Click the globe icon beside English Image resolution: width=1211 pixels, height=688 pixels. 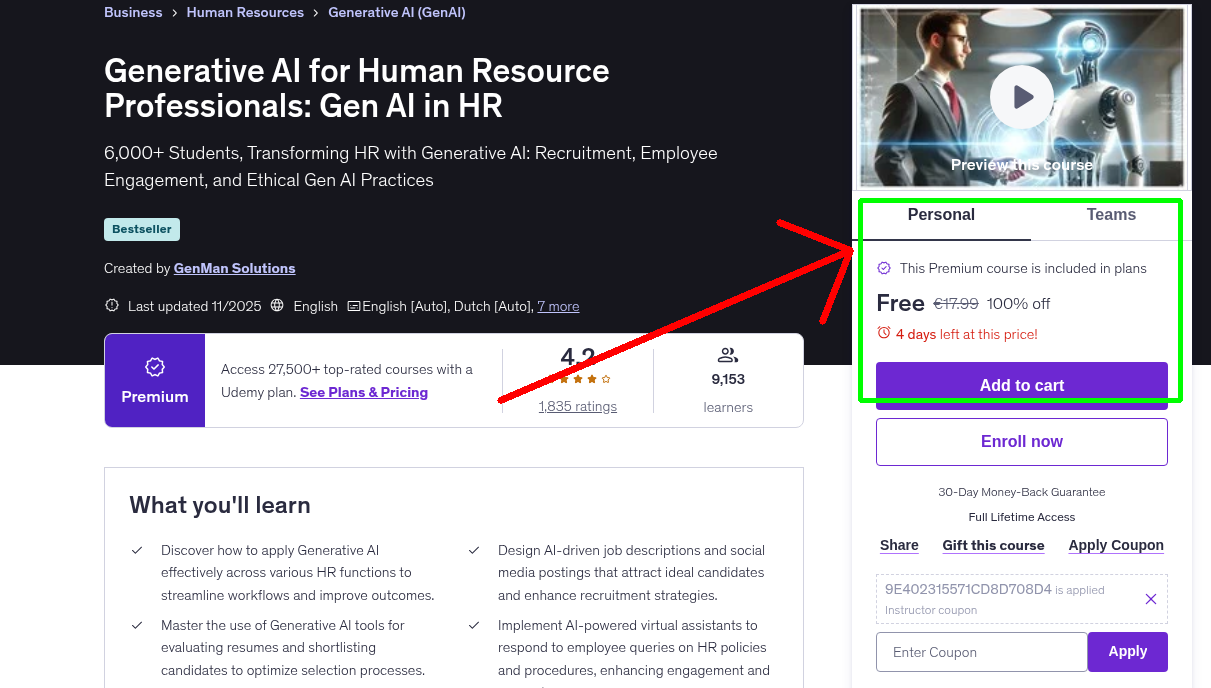pyautogui.click(x=276, y=305)
